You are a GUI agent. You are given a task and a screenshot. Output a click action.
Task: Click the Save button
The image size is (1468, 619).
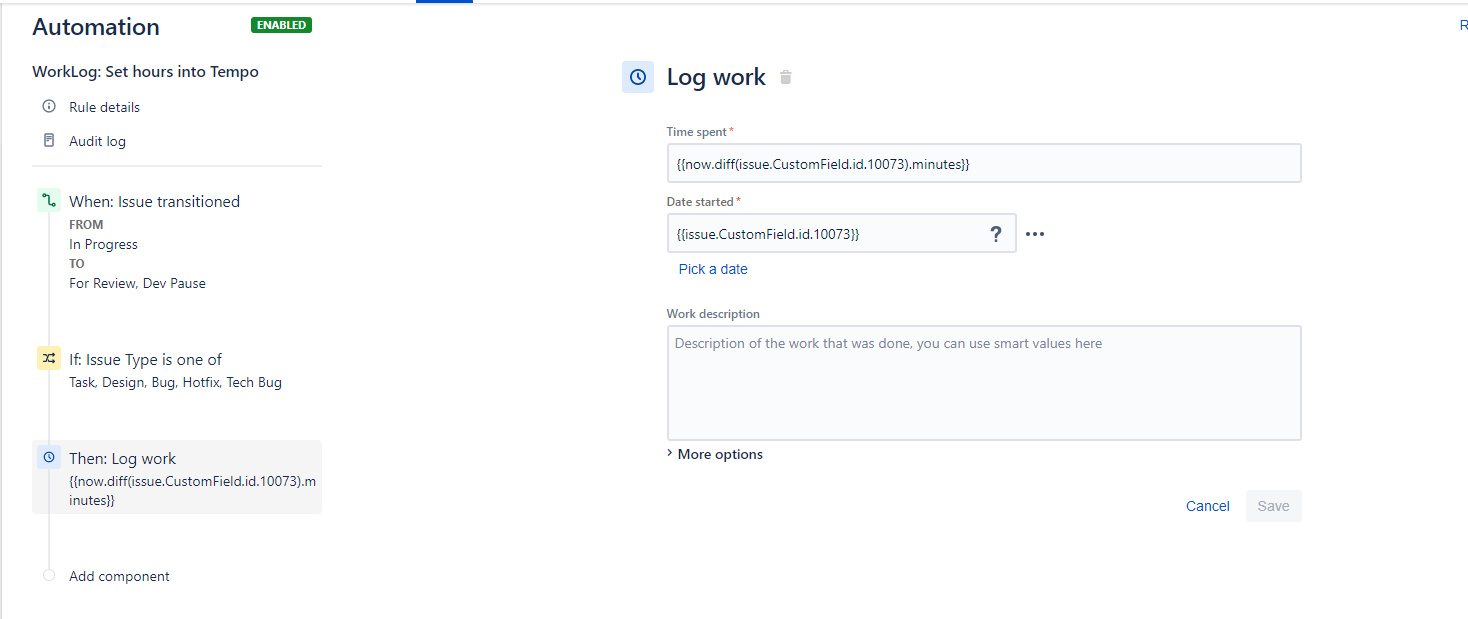(x=1273, y=506)
